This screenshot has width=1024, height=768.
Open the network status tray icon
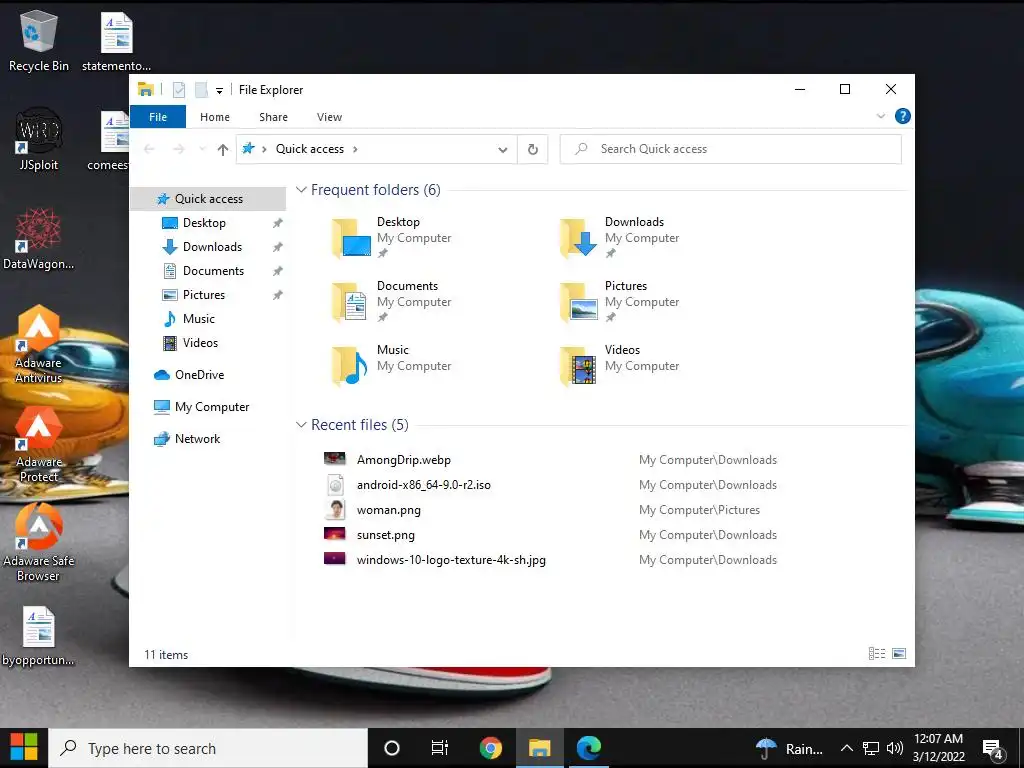coord(871,748)
